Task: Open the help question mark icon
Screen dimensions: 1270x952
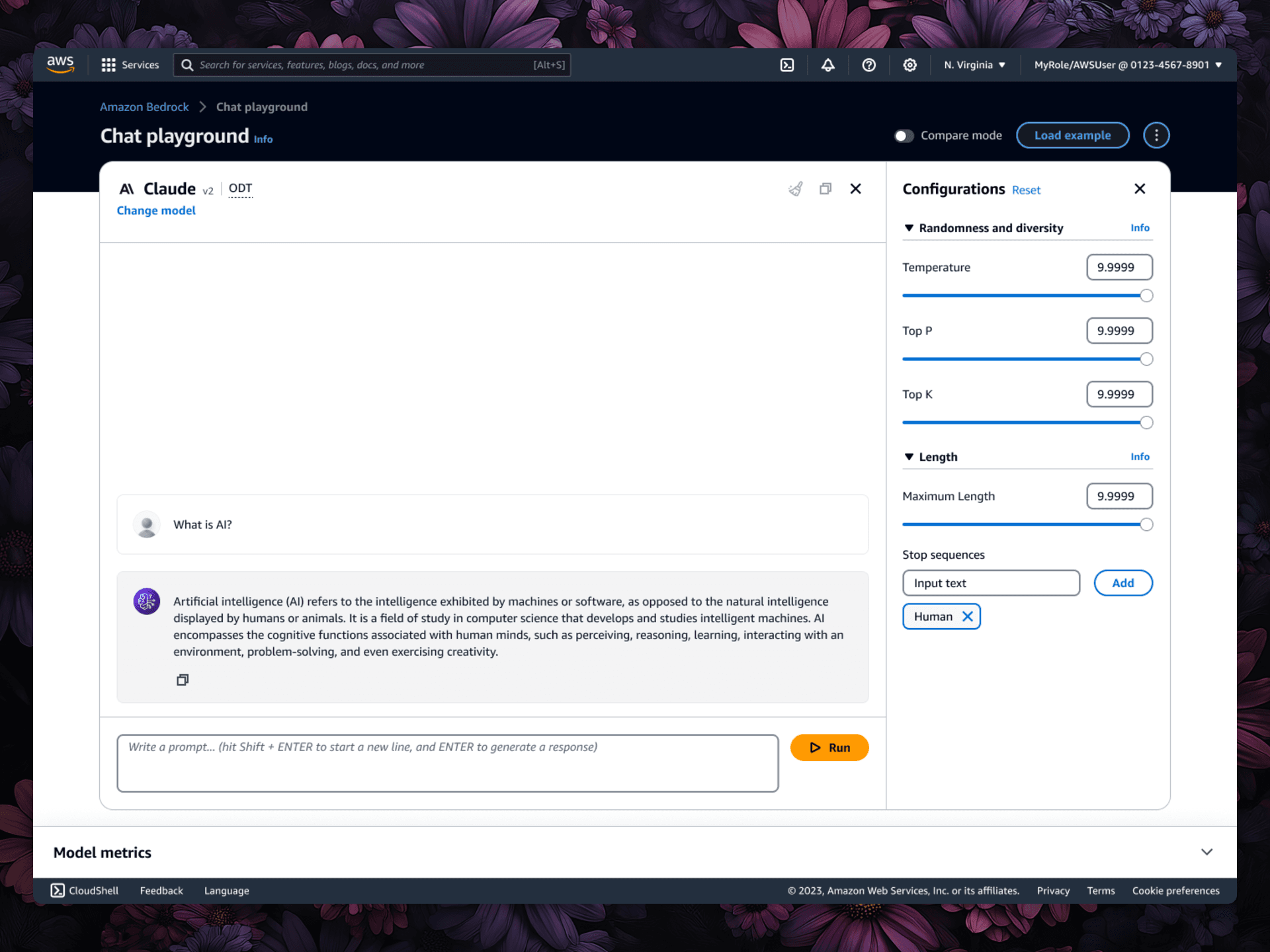Action: (x=869, y=65)
